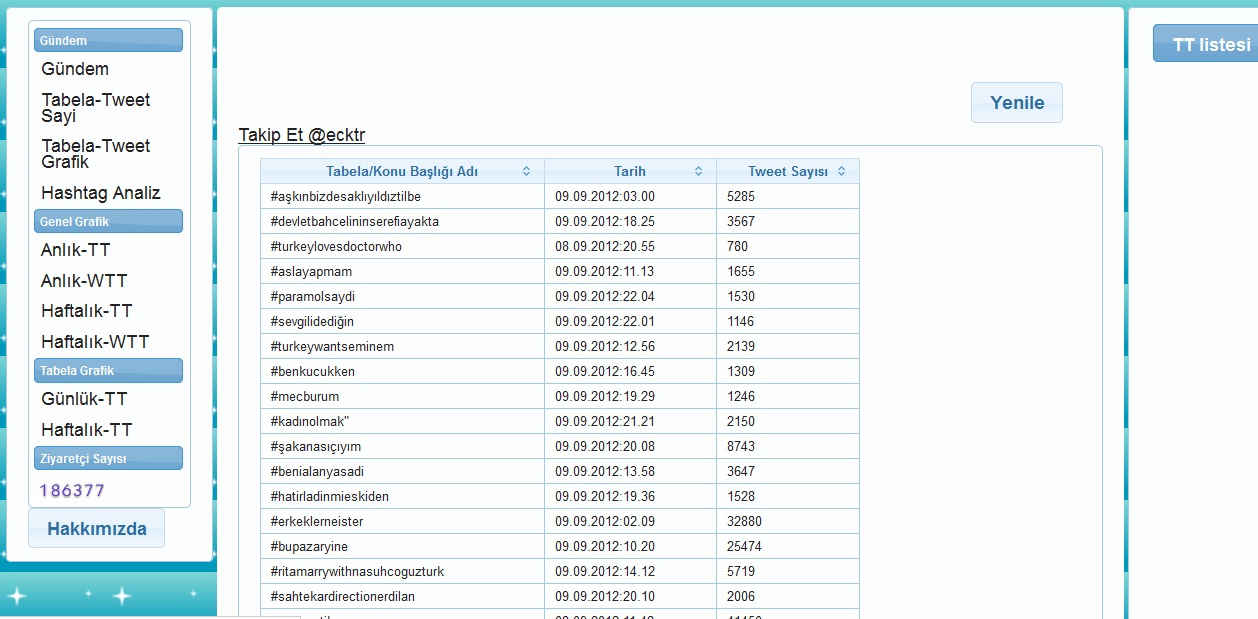Sort by Tabela/Konu Başlığı Adı arrows
This screenshot has height=619, width=1258.
(x=527, y=171)
